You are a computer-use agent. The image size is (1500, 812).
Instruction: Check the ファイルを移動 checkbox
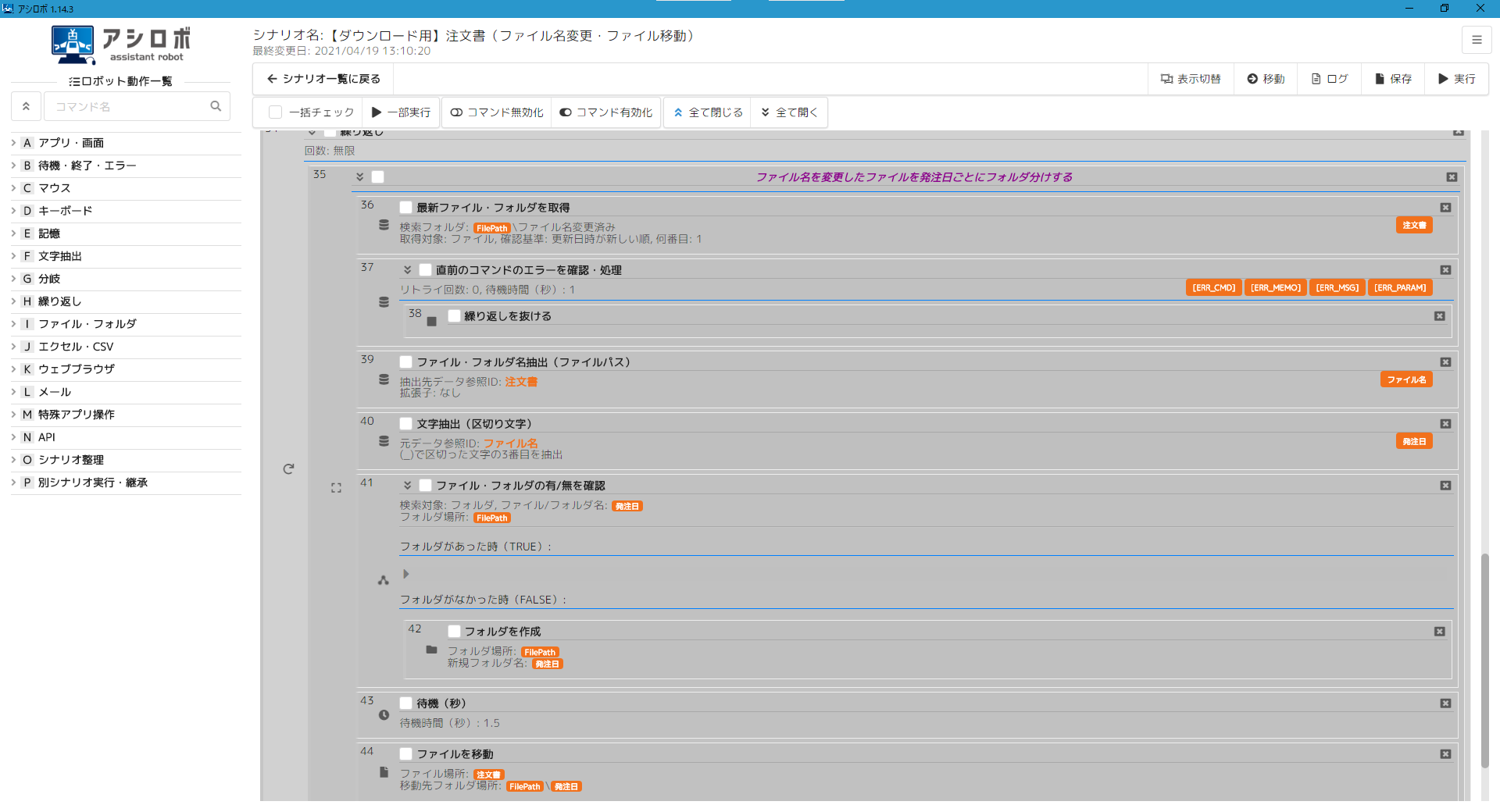click(x=405, y=754)
